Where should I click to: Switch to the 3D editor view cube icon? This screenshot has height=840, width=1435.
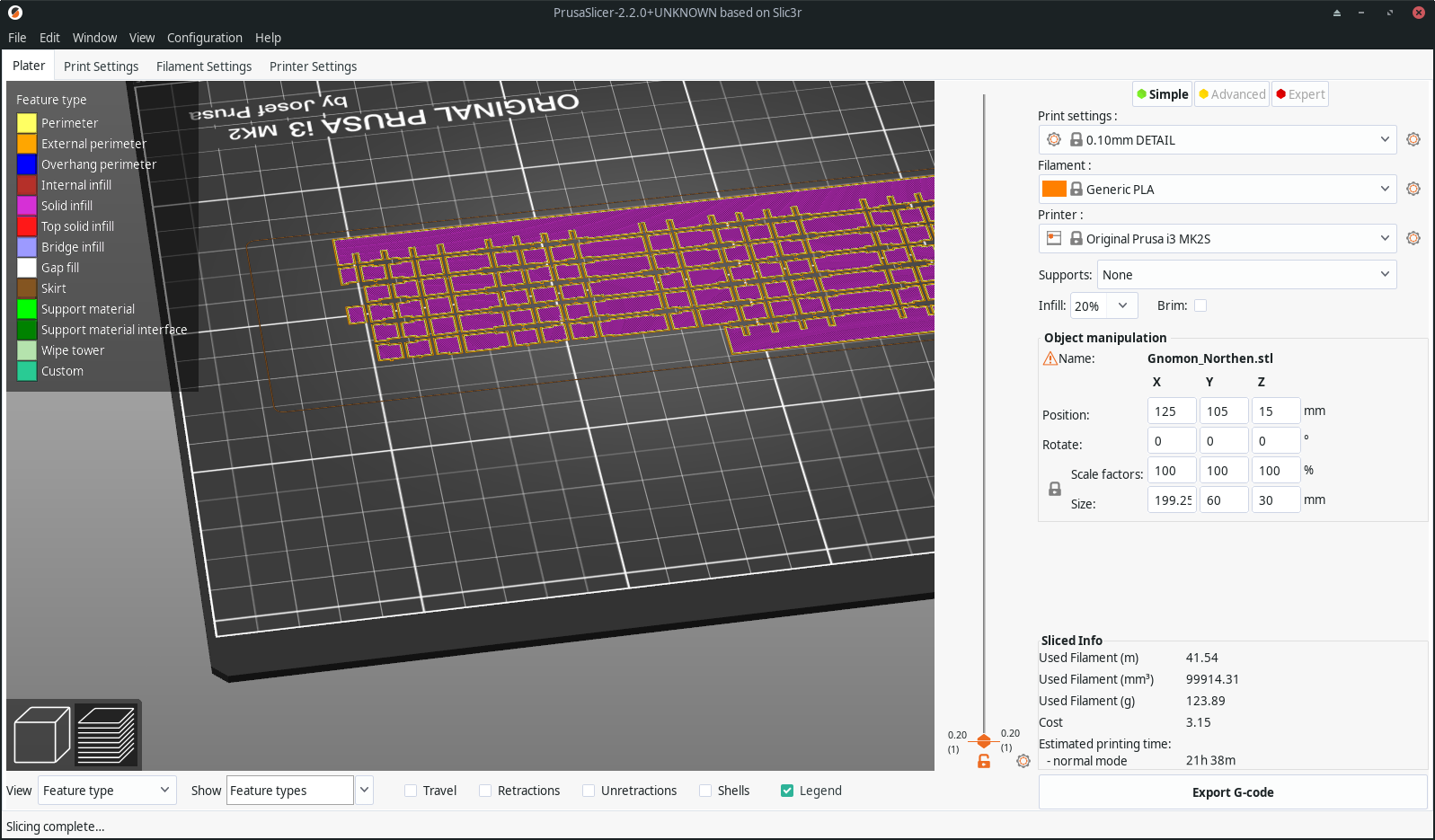(42, 735)
